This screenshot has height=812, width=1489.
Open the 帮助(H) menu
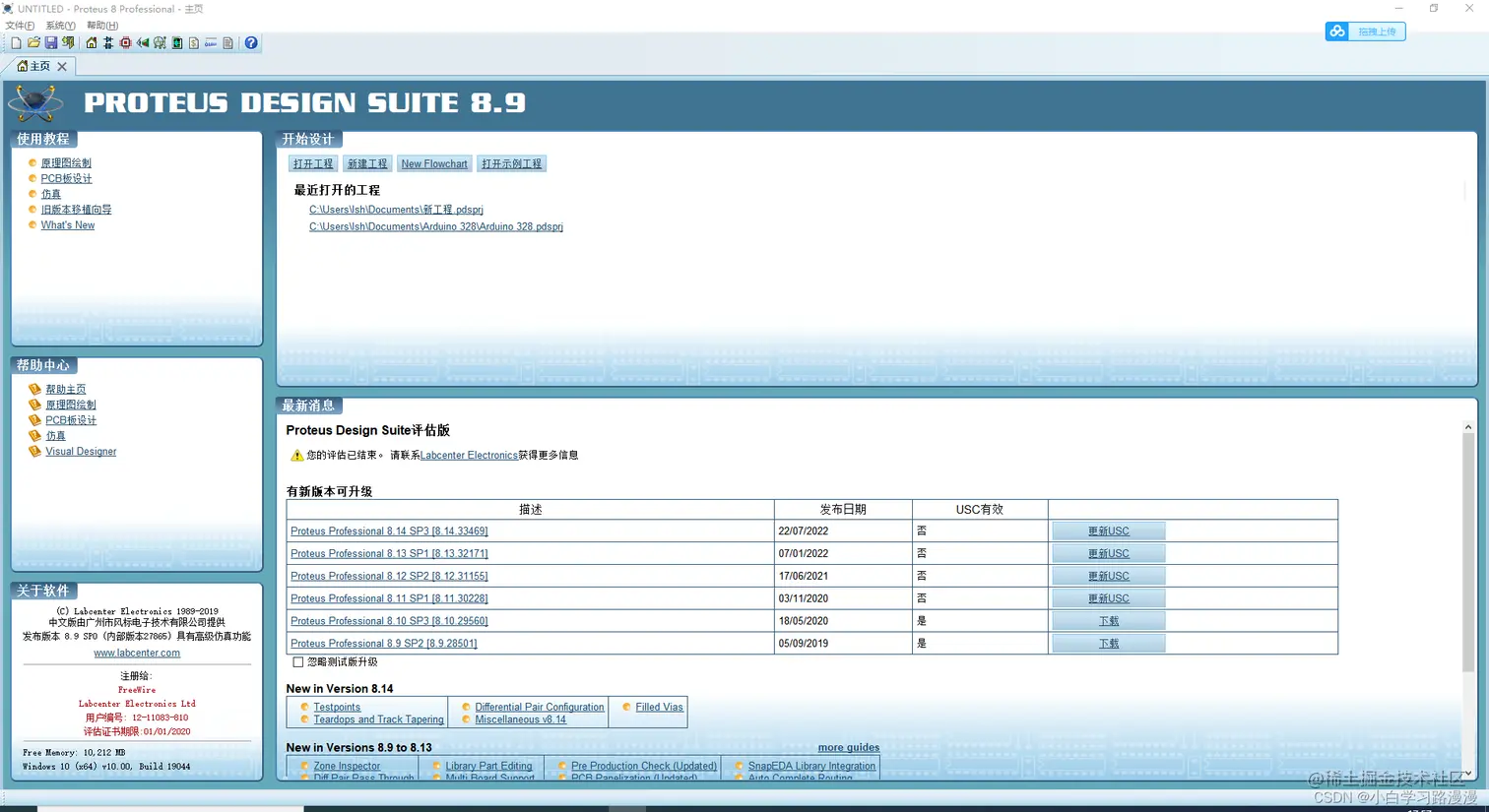click(x=102, y=26)
